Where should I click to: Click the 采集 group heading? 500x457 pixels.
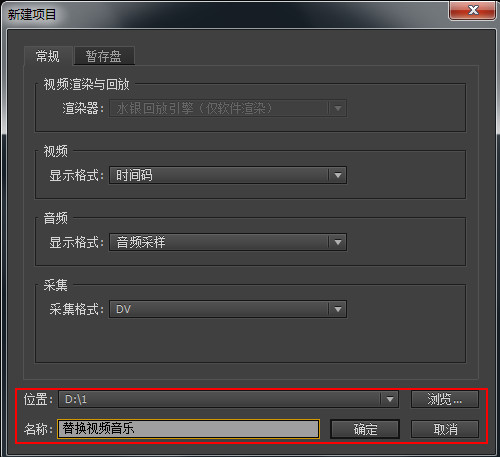[55, 285]
